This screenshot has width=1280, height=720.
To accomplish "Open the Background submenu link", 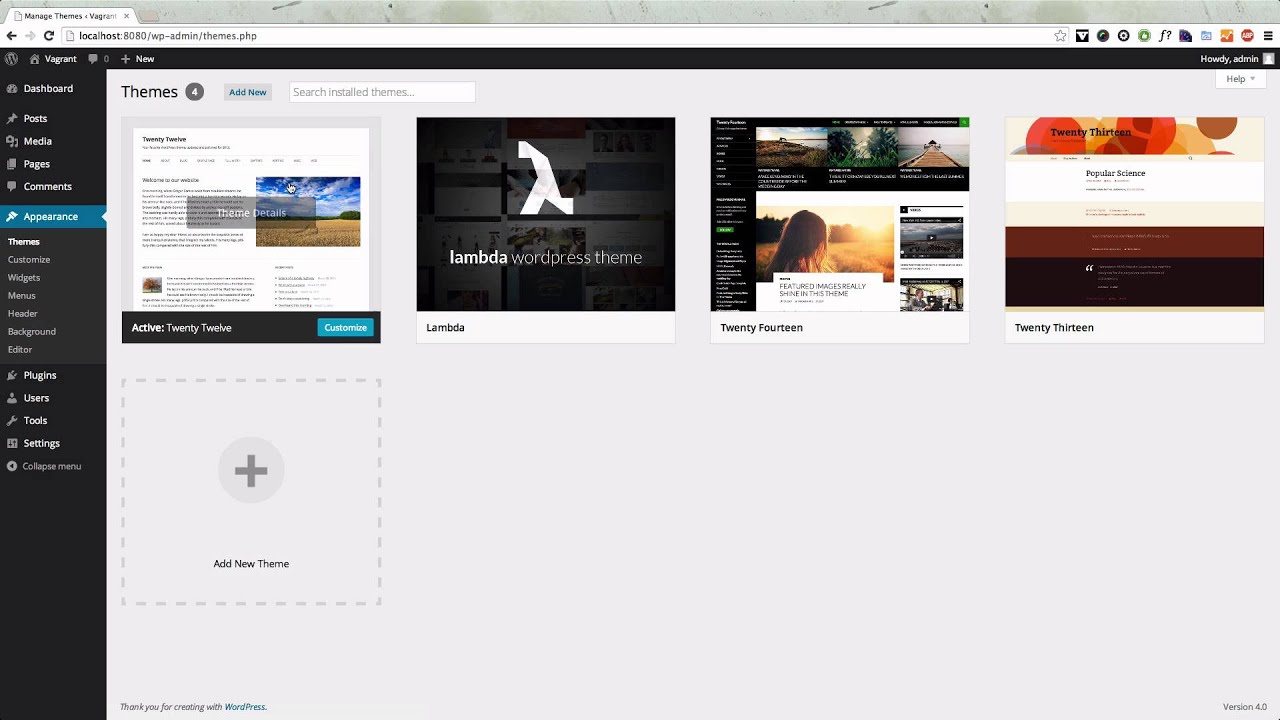I will tap(32, 331).
